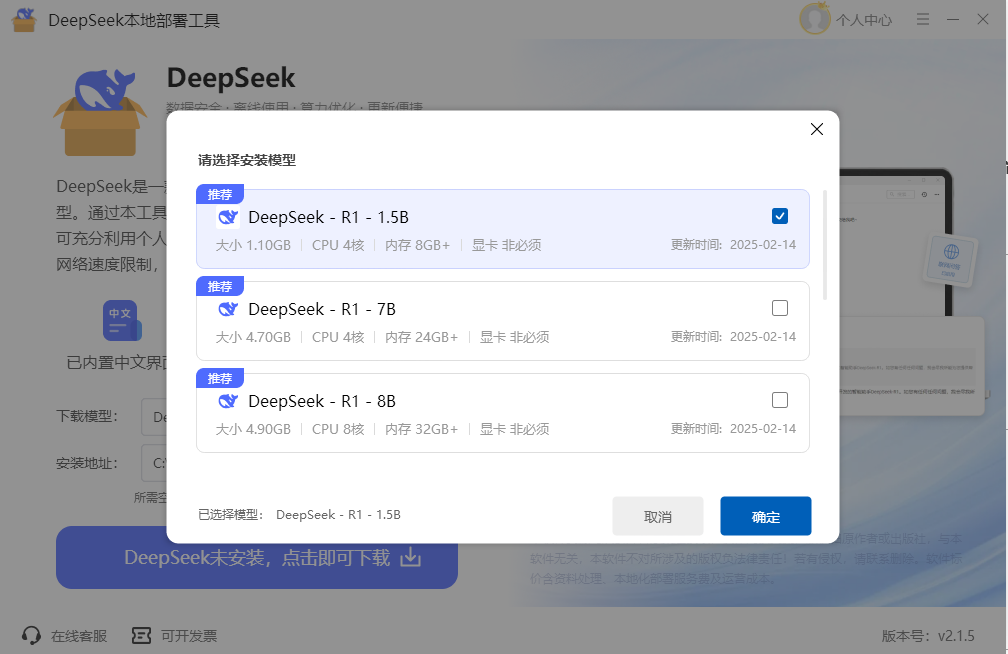
Task: Open 个人中心 personal center link
Action: coord(864,20)
